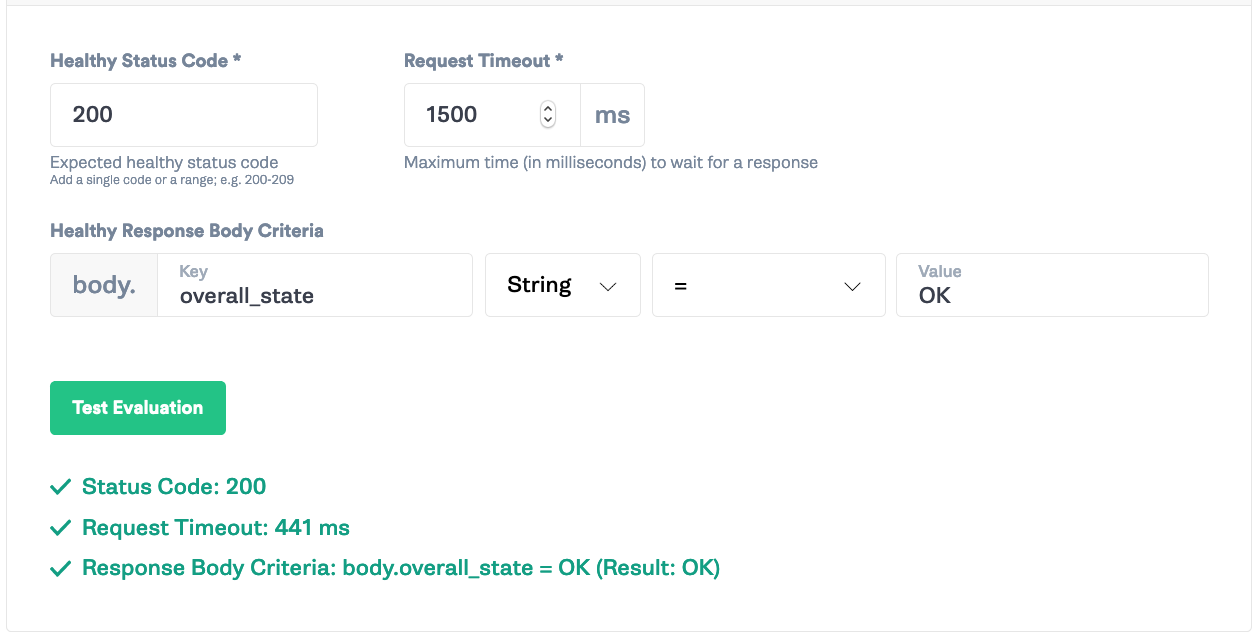This screenshot has height=640, width=1260.
Task: Click the Request Timeout: 441 ms result
Action: pyautogui.click(x=216, y=528)
